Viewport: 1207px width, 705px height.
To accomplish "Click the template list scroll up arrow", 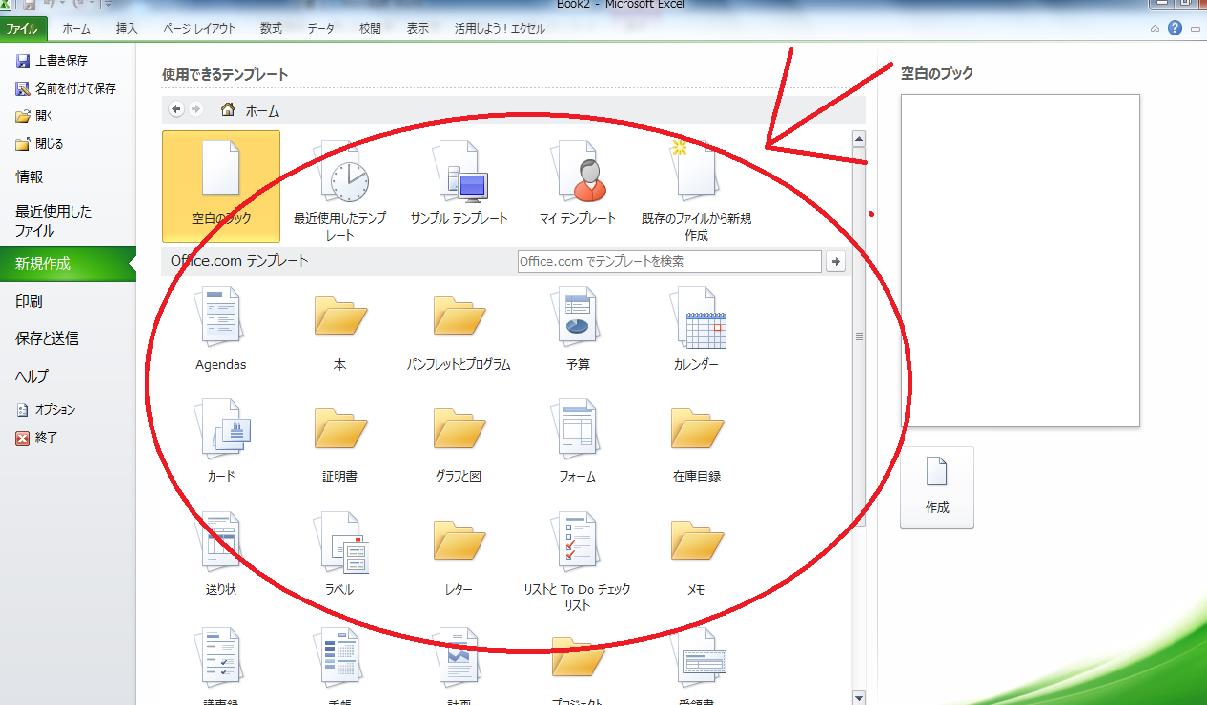I will pyautogui.click(x=859, y=139).
